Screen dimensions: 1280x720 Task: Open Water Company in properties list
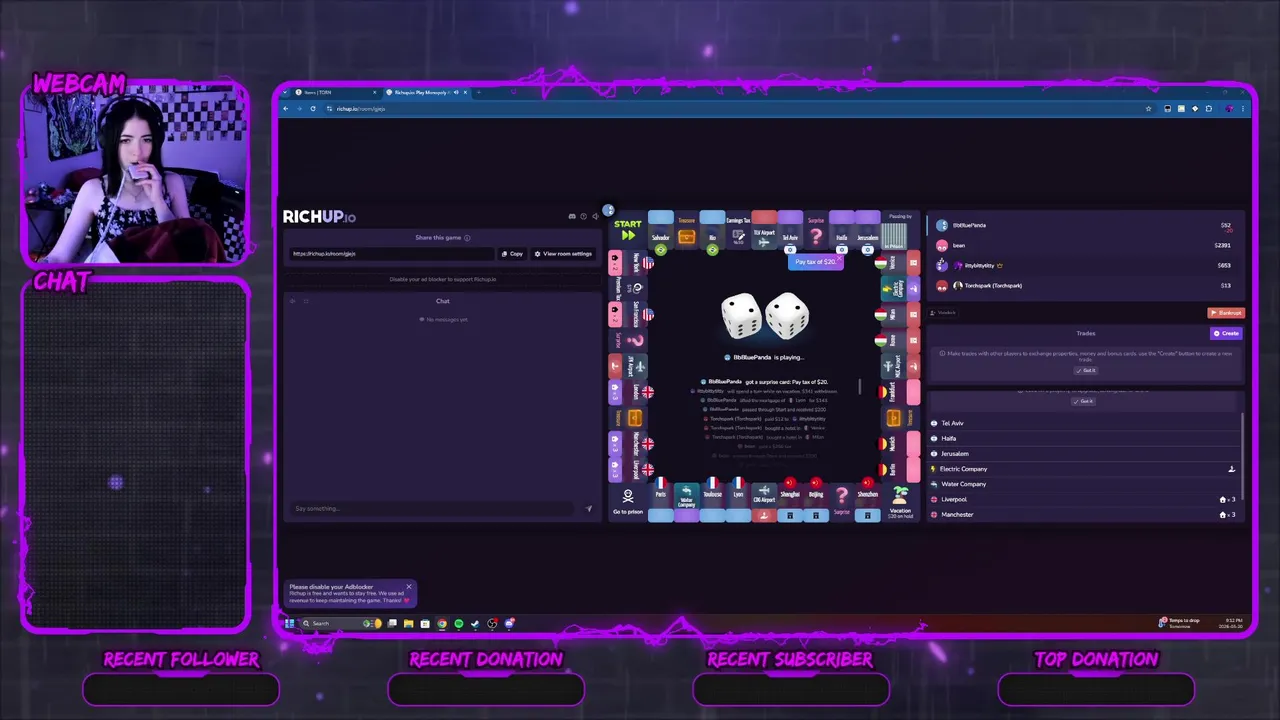click(1083, 484)
